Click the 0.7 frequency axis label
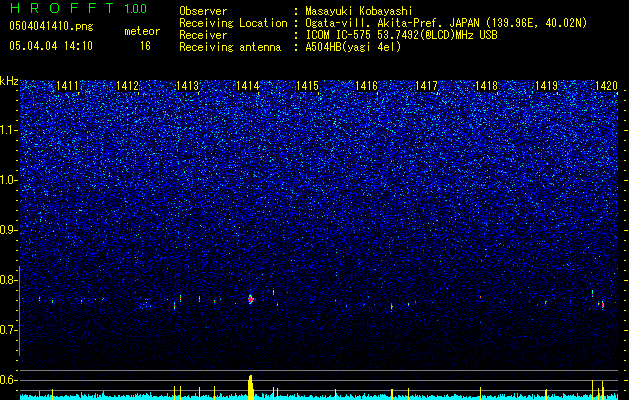This screenshot has height=400, width=629. pyautogui.click(x=9, y=330)
